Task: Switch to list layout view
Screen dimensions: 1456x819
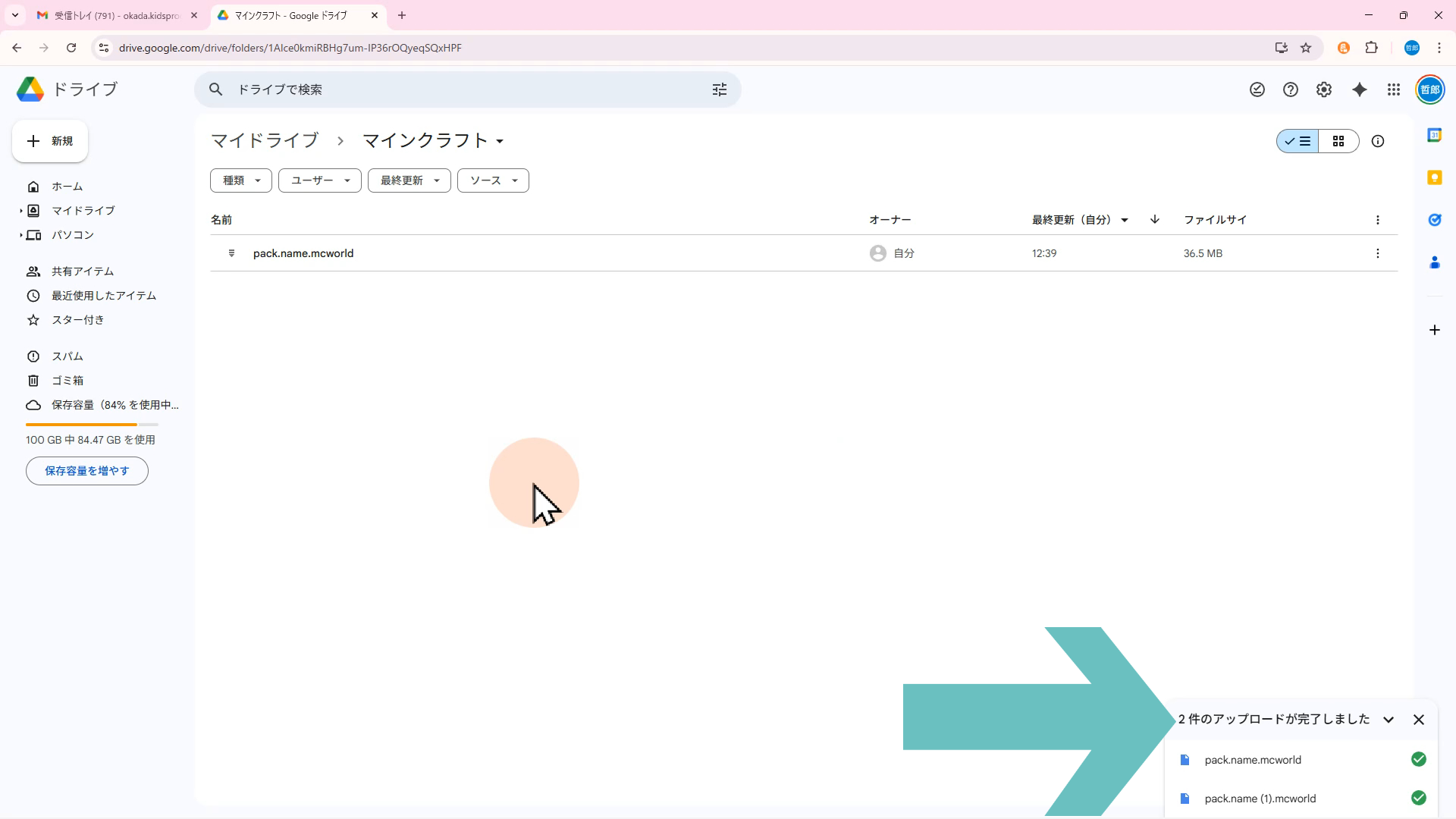Action: pyautogui.click(x=1298, y=141)
